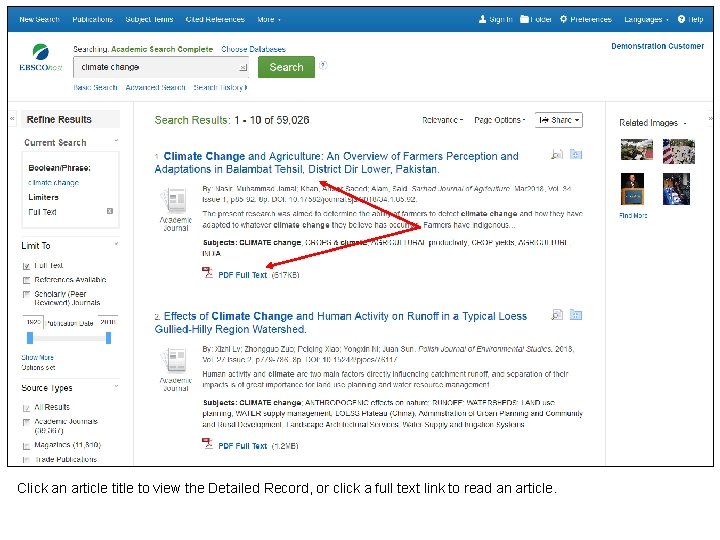Click climate change term under Boolean/Phrase
This screenshot has height=540, width=720.
pyautogui.click(x=53, y=183)
